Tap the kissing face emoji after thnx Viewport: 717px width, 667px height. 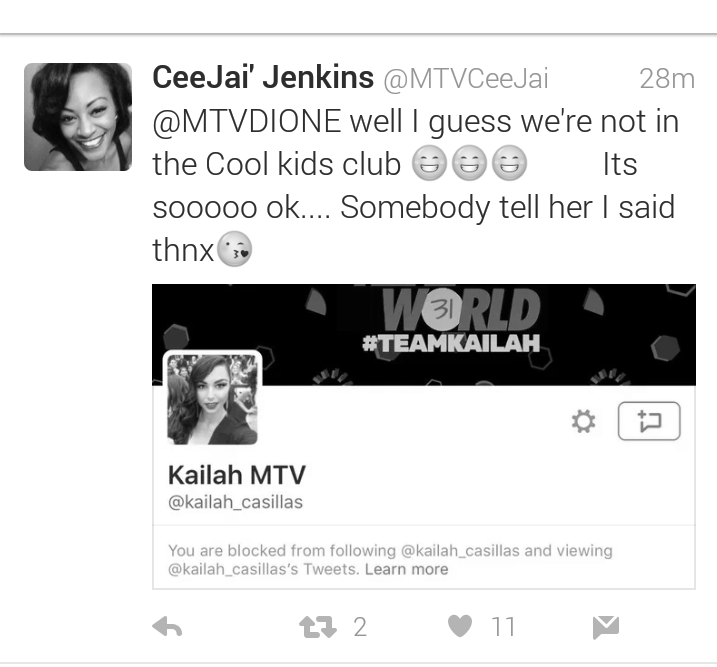[x=234, y=249]
